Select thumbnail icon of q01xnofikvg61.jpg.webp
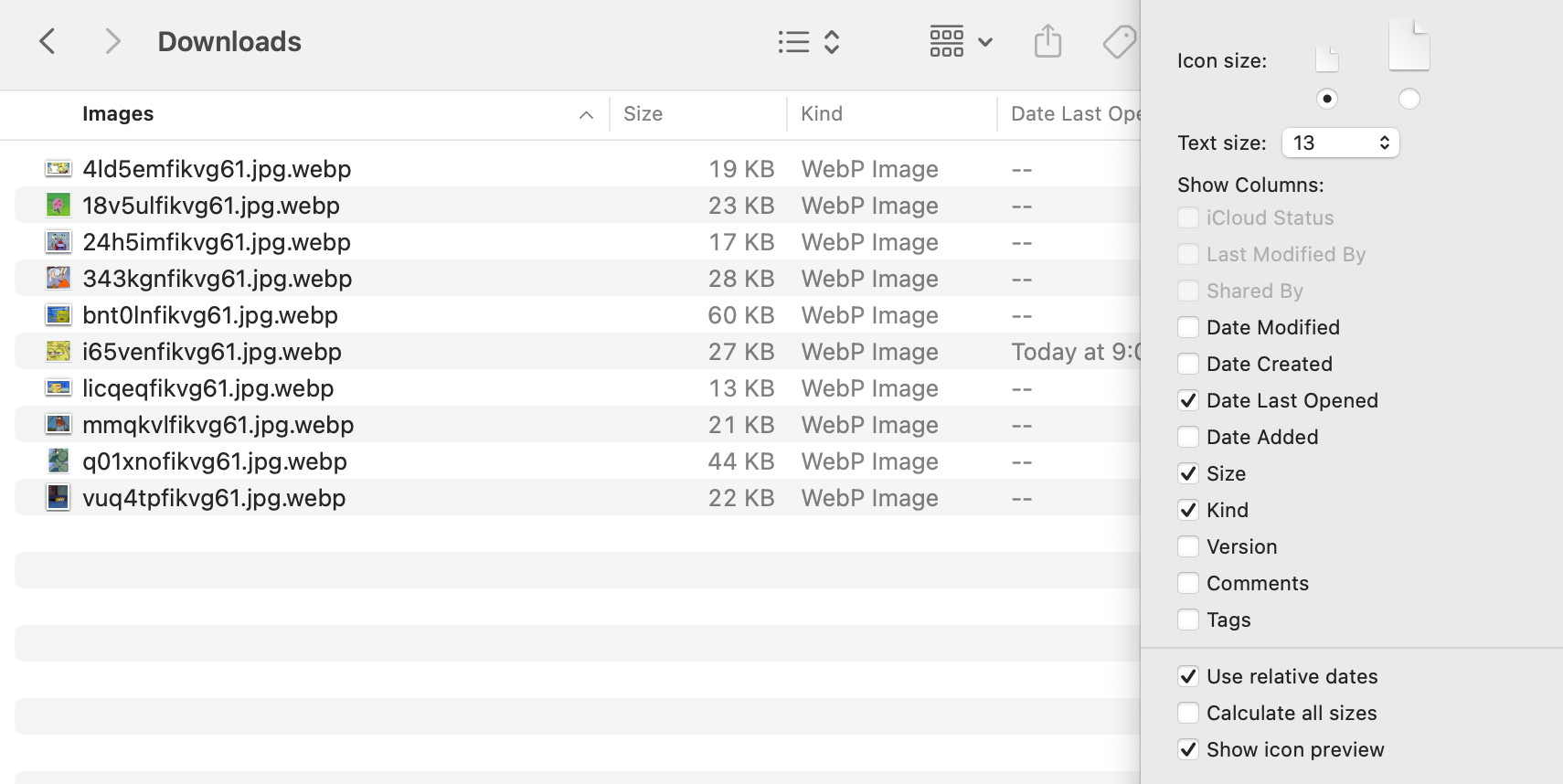The width and height of the screenshot is (1563, 784). [x=58, y=461]
